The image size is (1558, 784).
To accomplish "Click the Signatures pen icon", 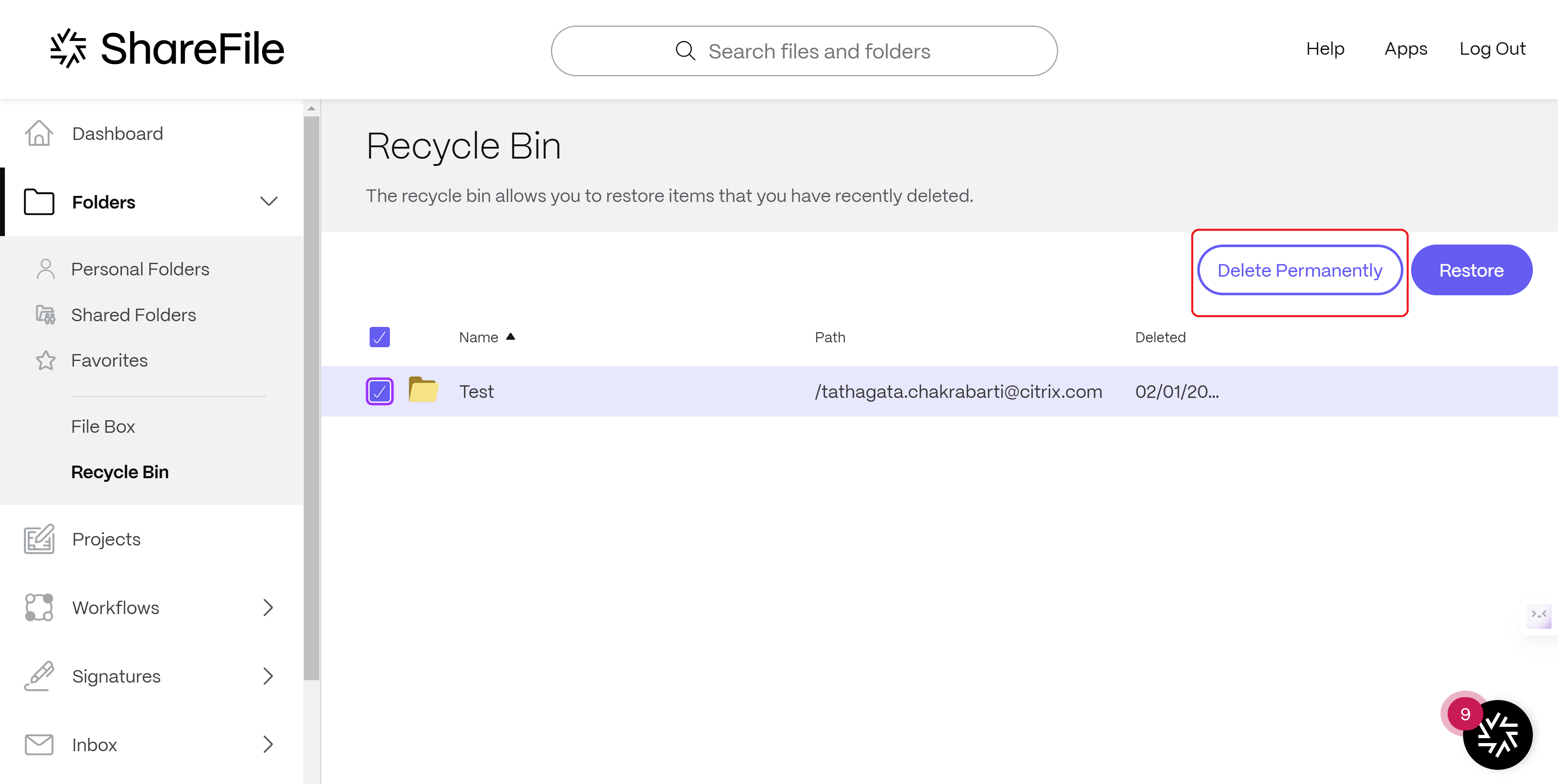I will point(39,676).
